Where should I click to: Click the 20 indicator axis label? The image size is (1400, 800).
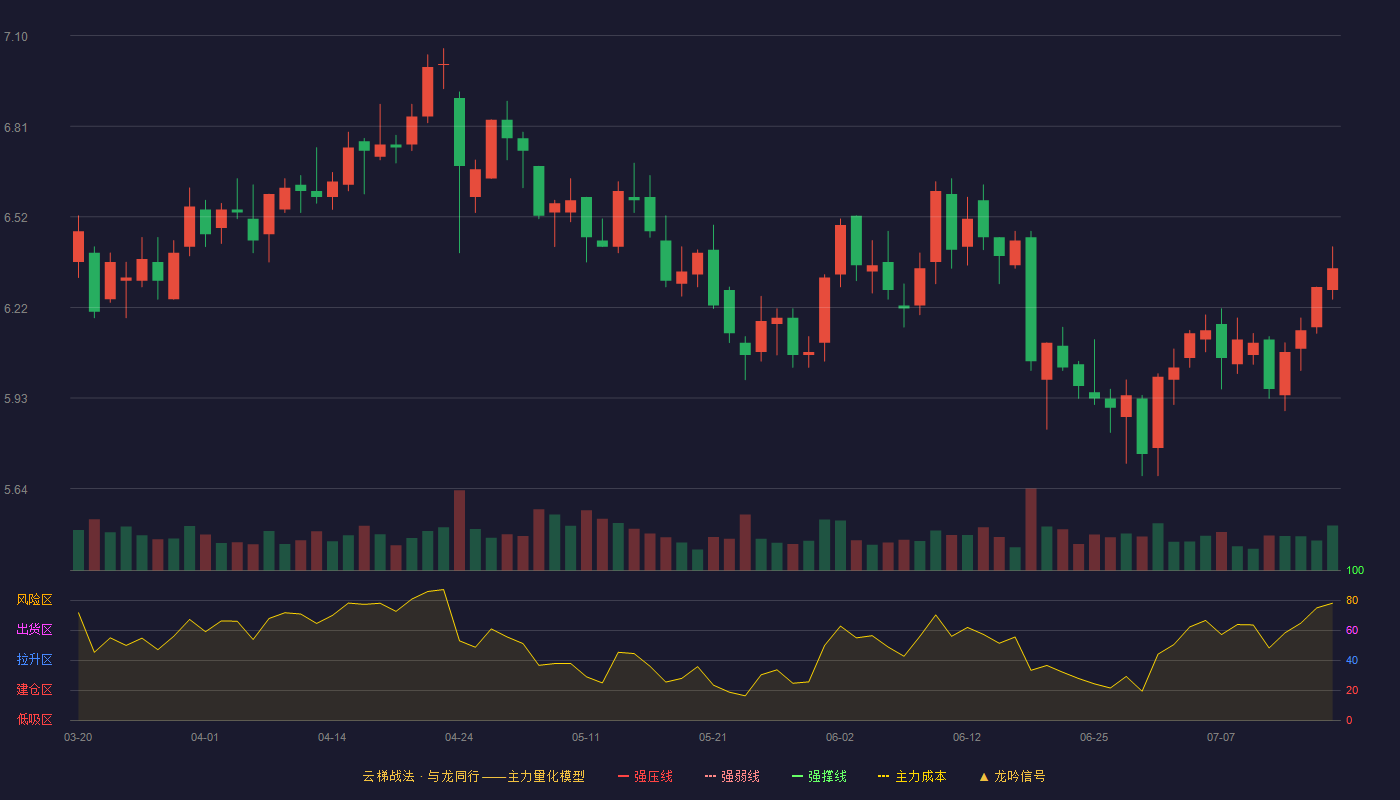[1352, 690]
